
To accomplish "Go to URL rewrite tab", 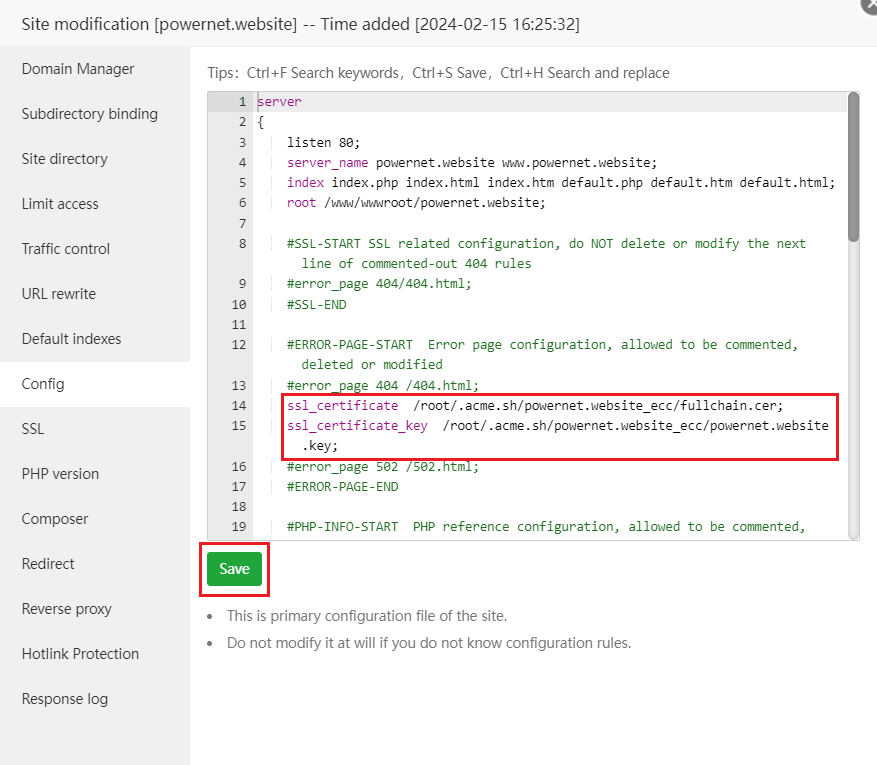I will [x=59, y=294].
